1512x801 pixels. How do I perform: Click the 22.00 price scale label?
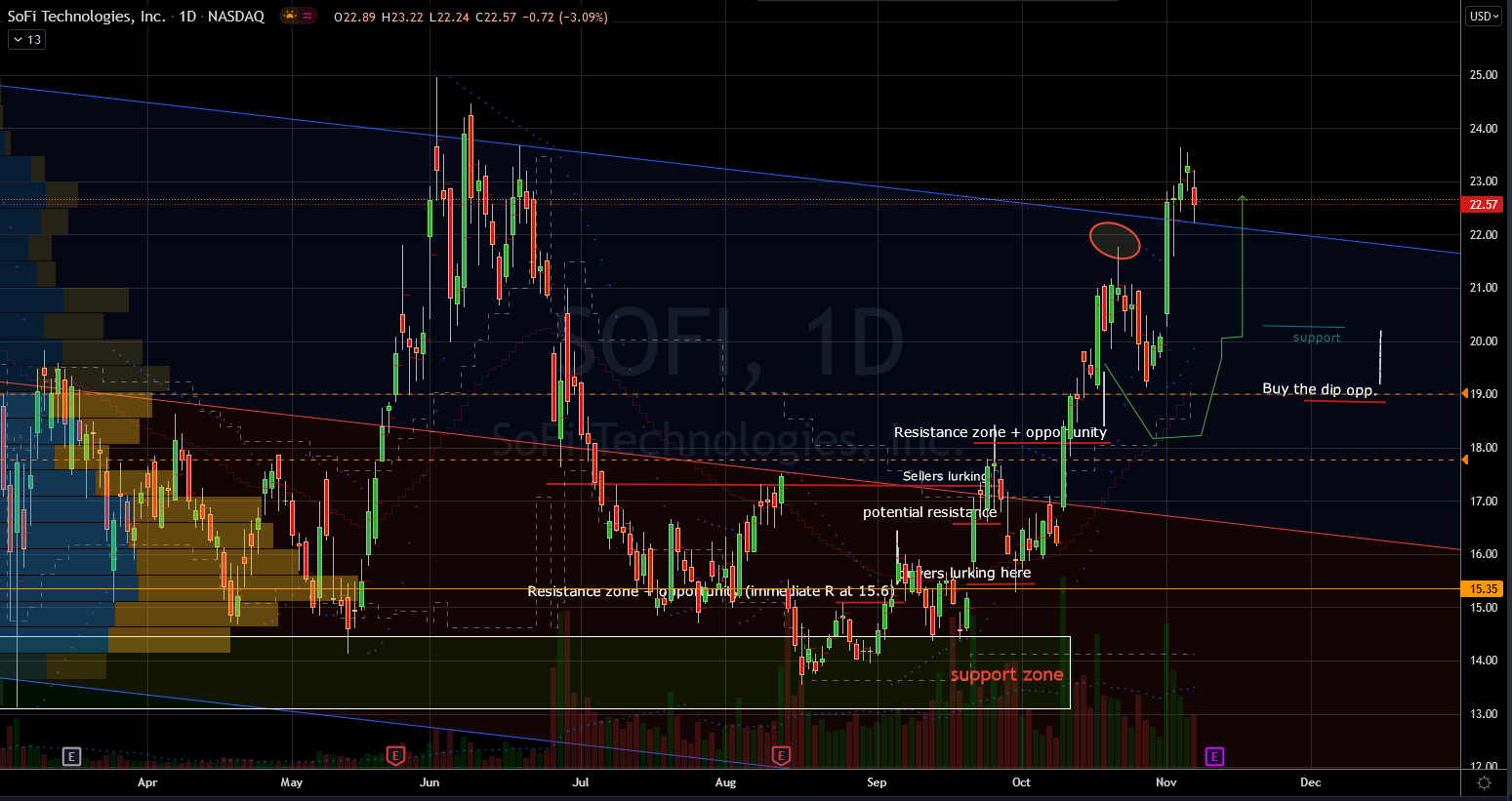[x=1484, y=235]
